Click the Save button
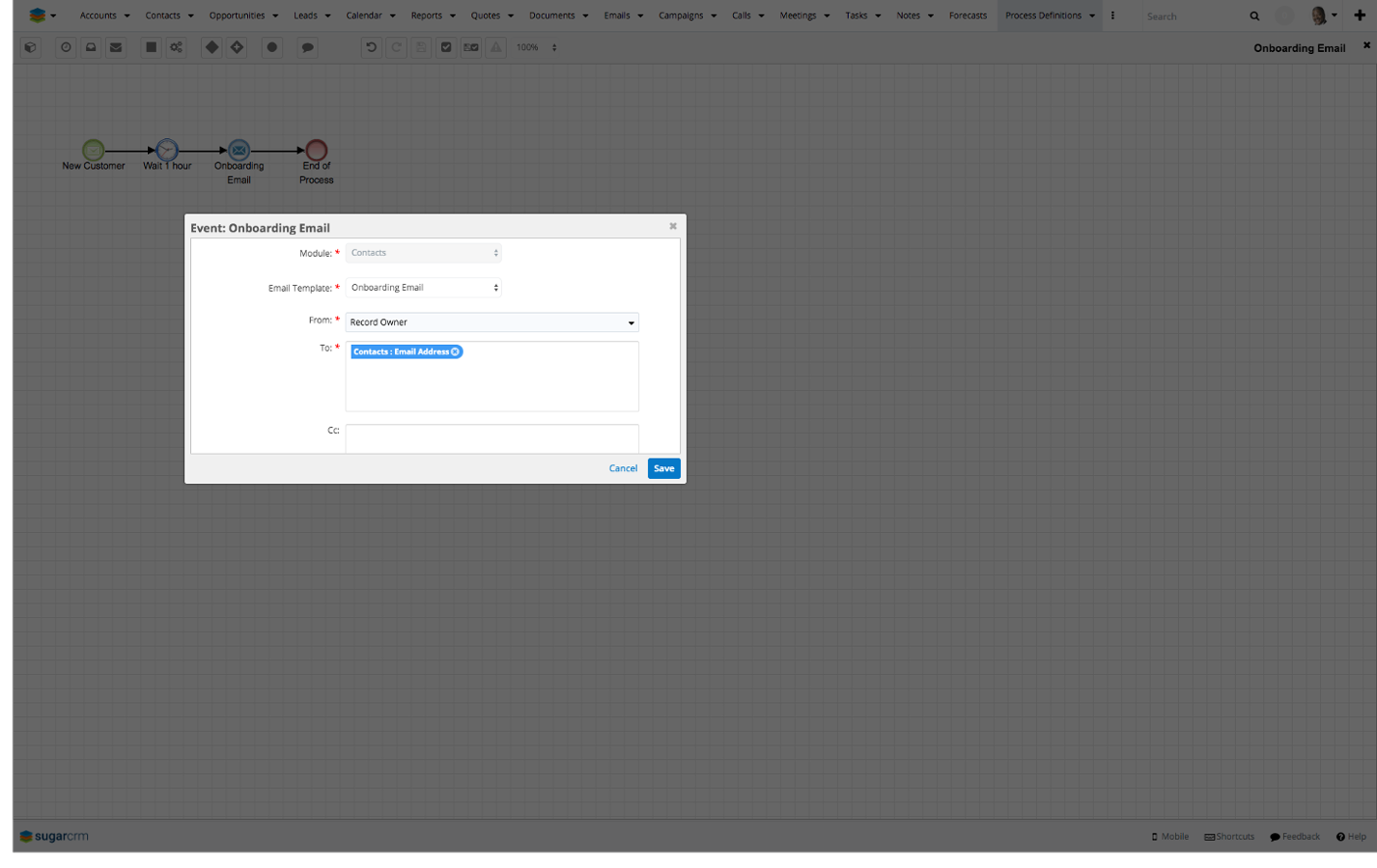This screenshot has width=1377, height=868. point(663,468)
